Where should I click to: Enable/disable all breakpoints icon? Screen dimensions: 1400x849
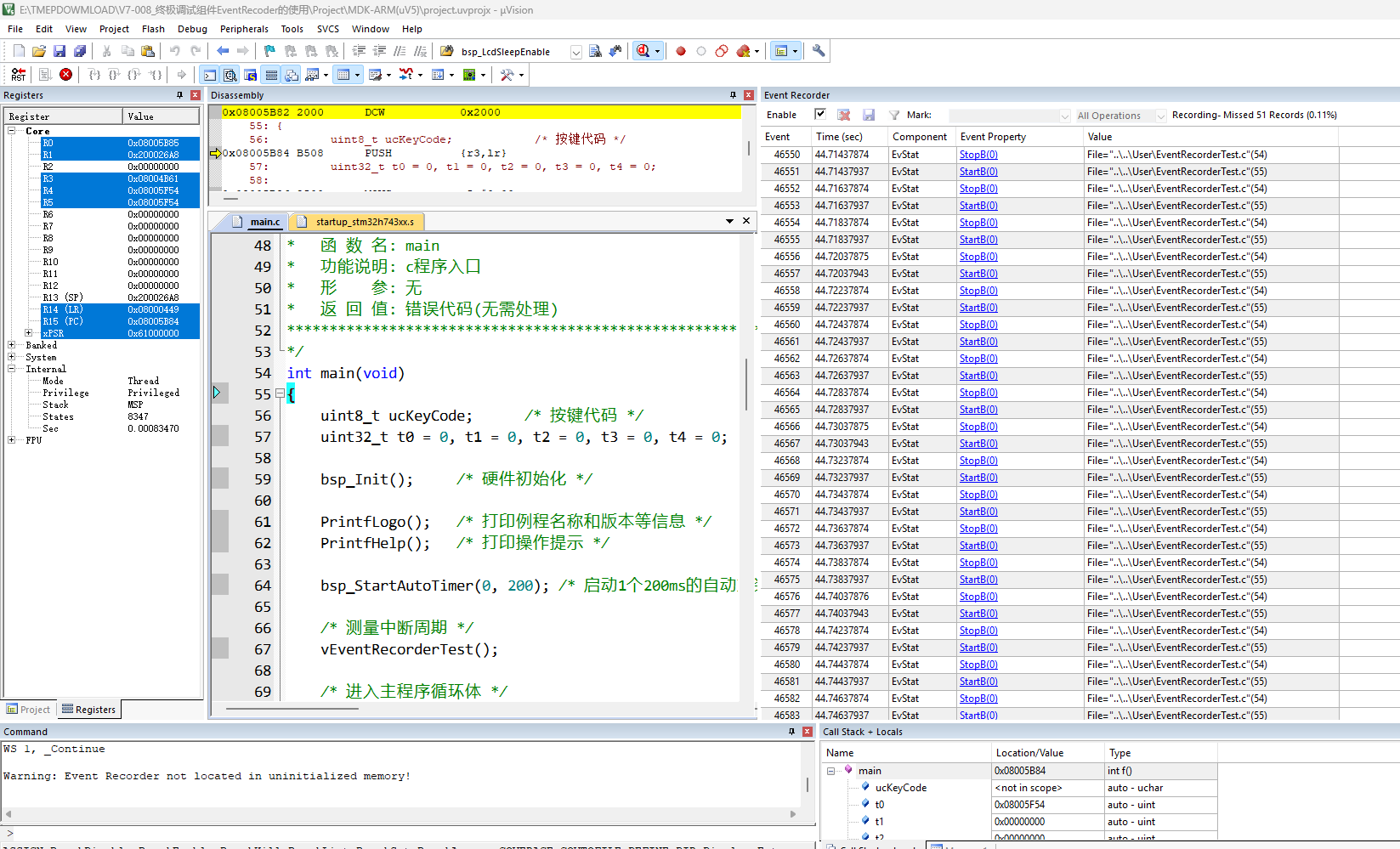coord(722,51)
